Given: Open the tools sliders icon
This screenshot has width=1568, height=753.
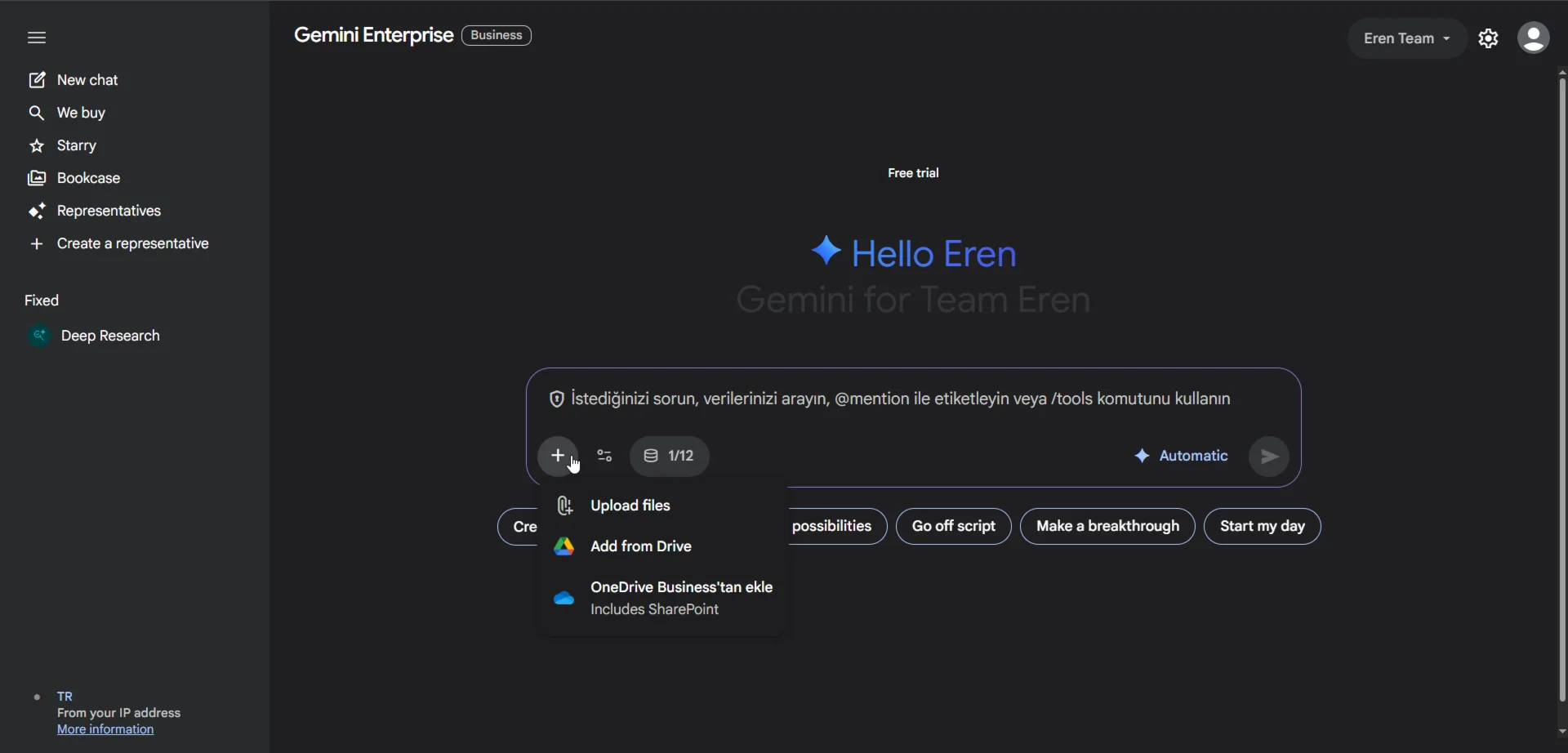Looking at the screenshot, I should 604,456.
